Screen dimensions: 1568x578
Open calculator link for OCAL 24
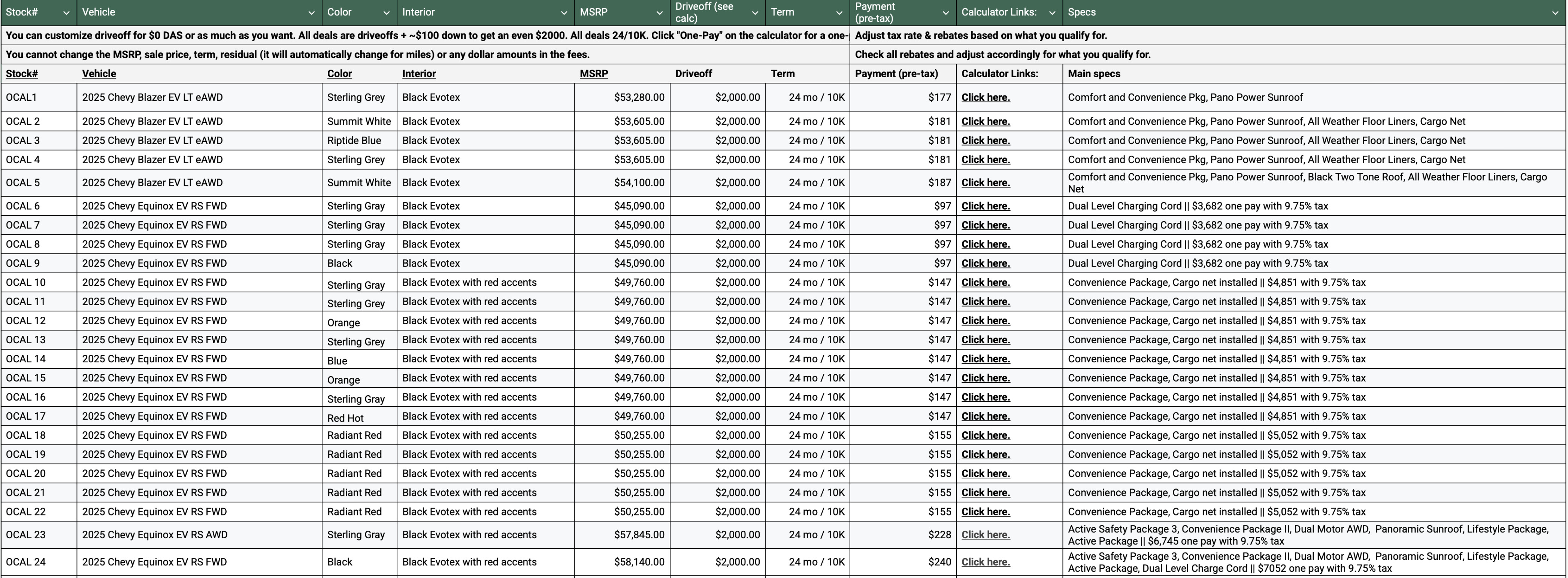coord(986,562)
